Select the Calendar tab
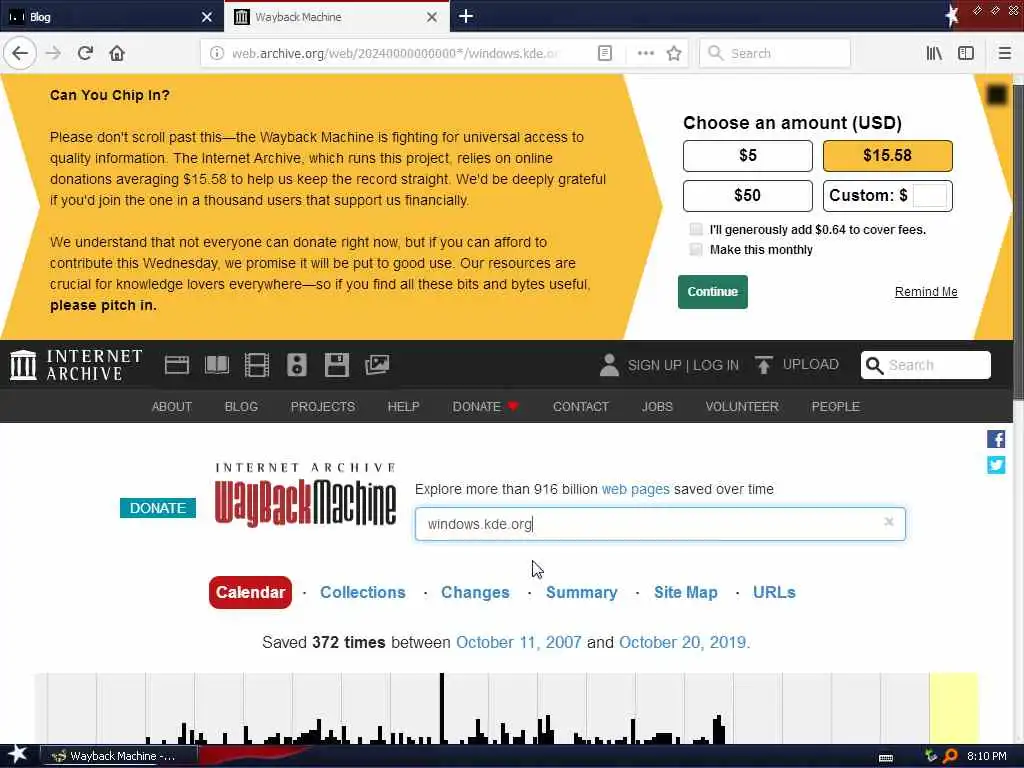 pos(250,592)
